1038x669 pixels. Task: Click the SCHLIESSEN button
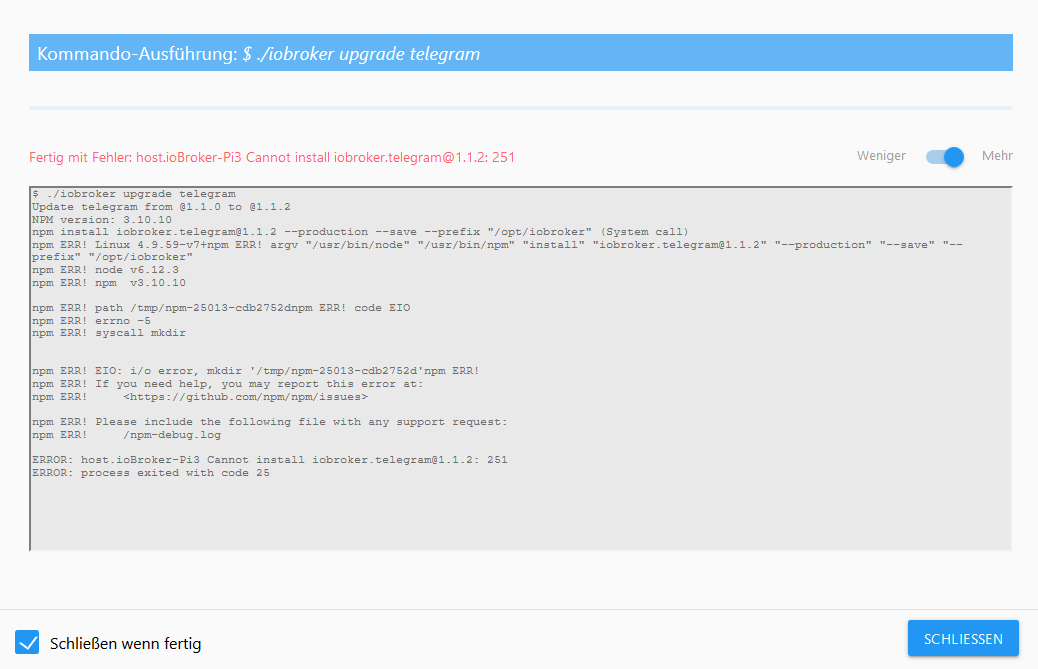pyautogui.click(x=963, y=639)
